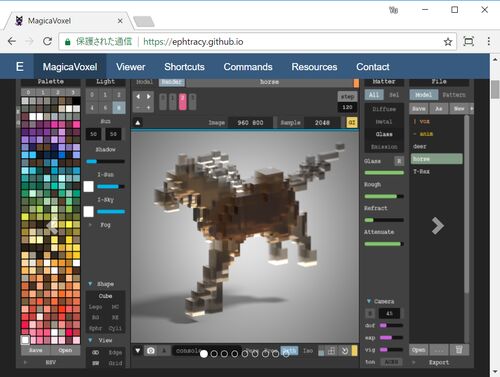Go to the Contact page
This screenshot has height=377, width=500.
[x=373, y=67]
